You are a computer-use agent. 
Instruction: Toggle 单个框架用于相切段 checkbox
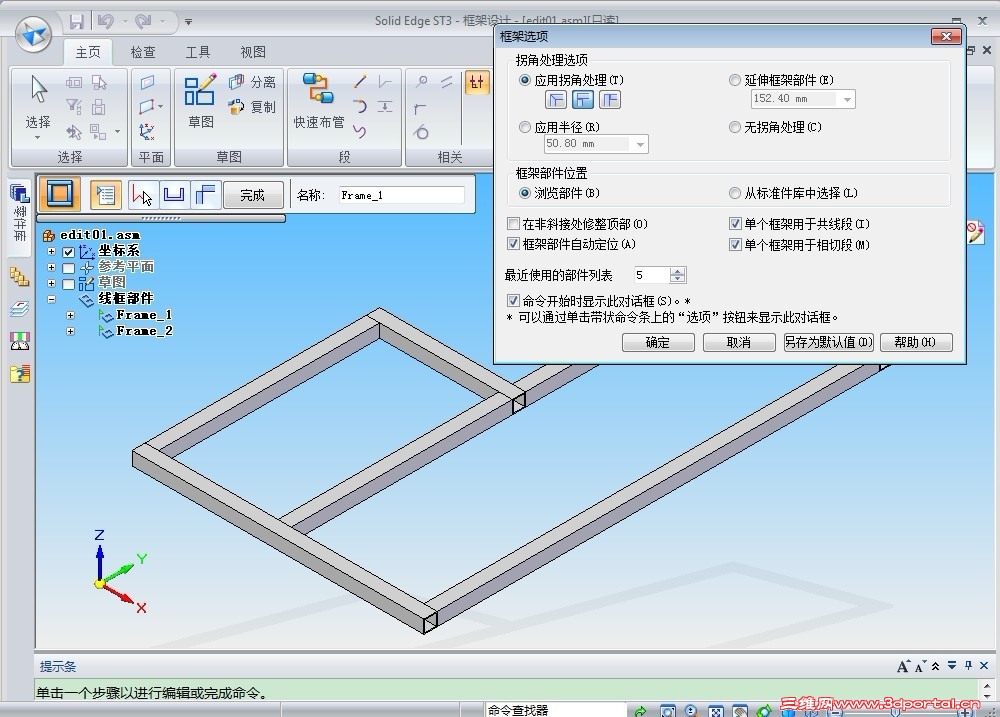735,244
